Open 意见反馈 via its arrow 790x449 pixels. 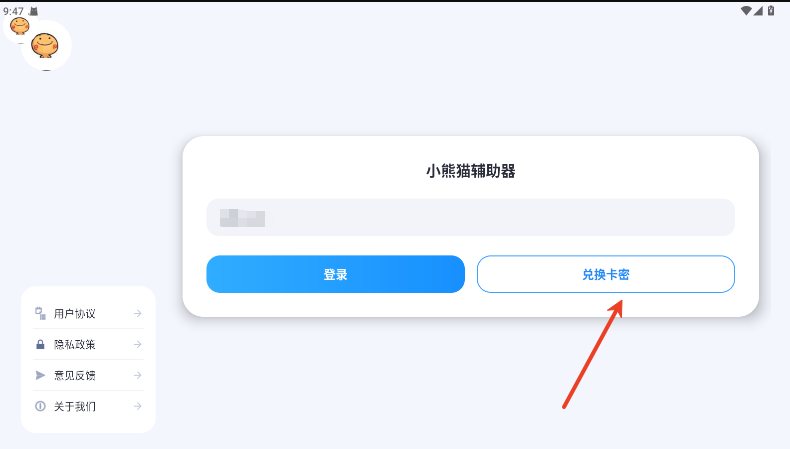click(138, 375)
